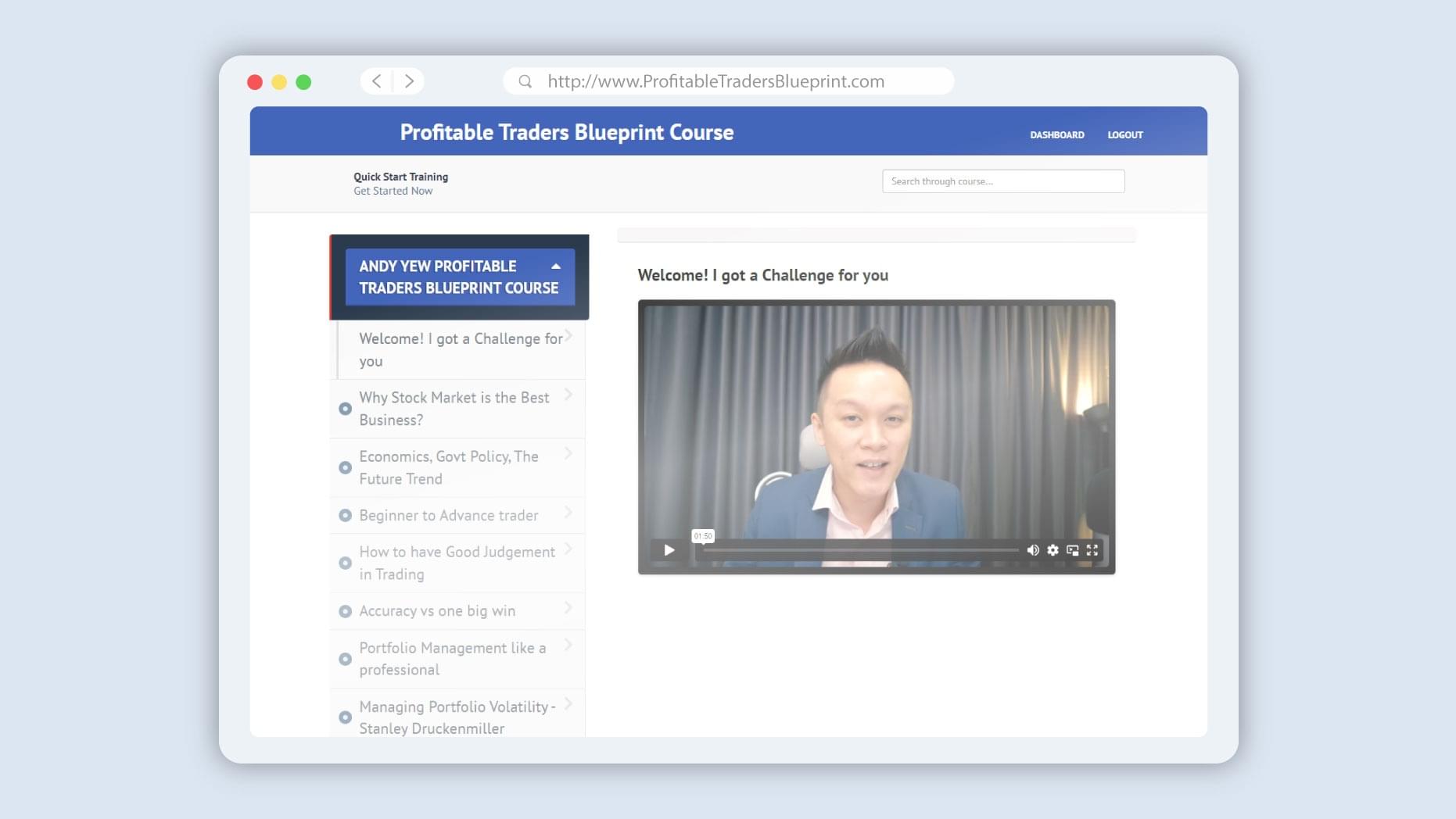Click the magnifier icon in address bar
Image resolution: width=1456 pixels, height=819 pixels.
click(x=525, y=81)
